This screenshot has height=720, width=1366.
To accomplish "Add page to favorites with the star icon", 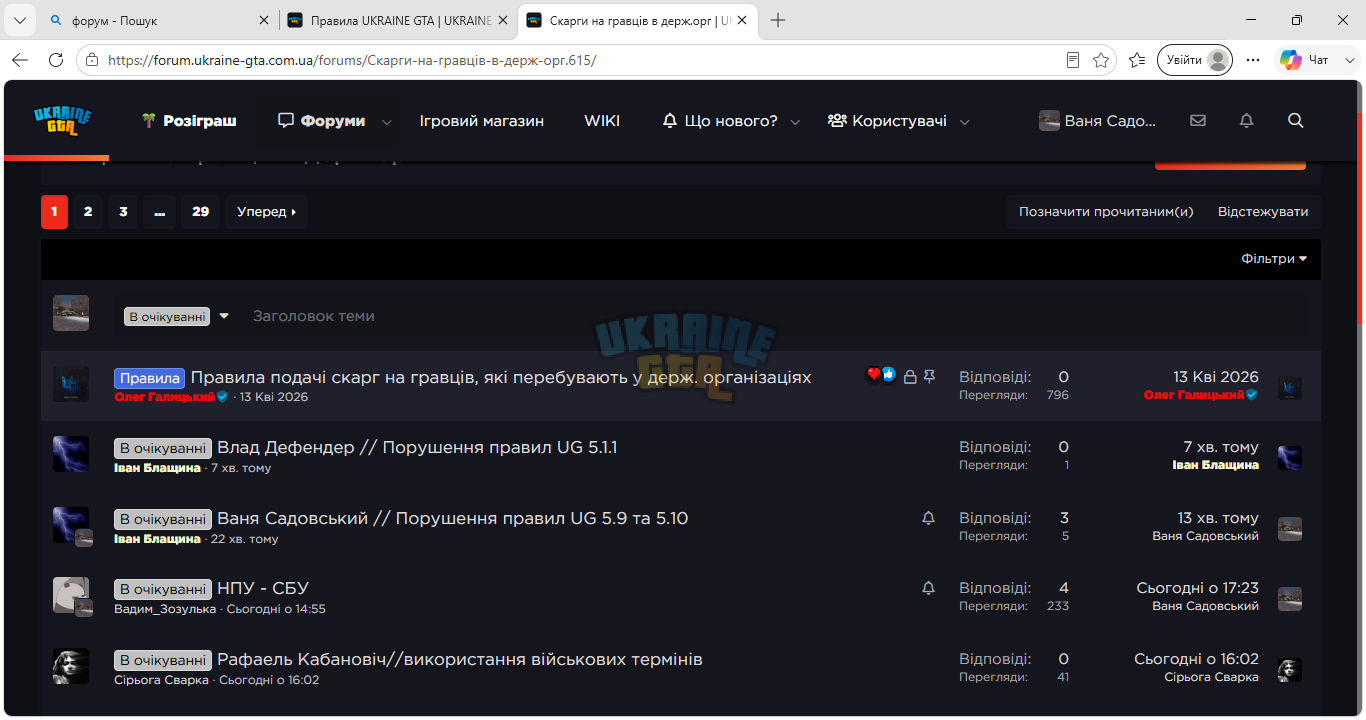I will point(1101,60).
